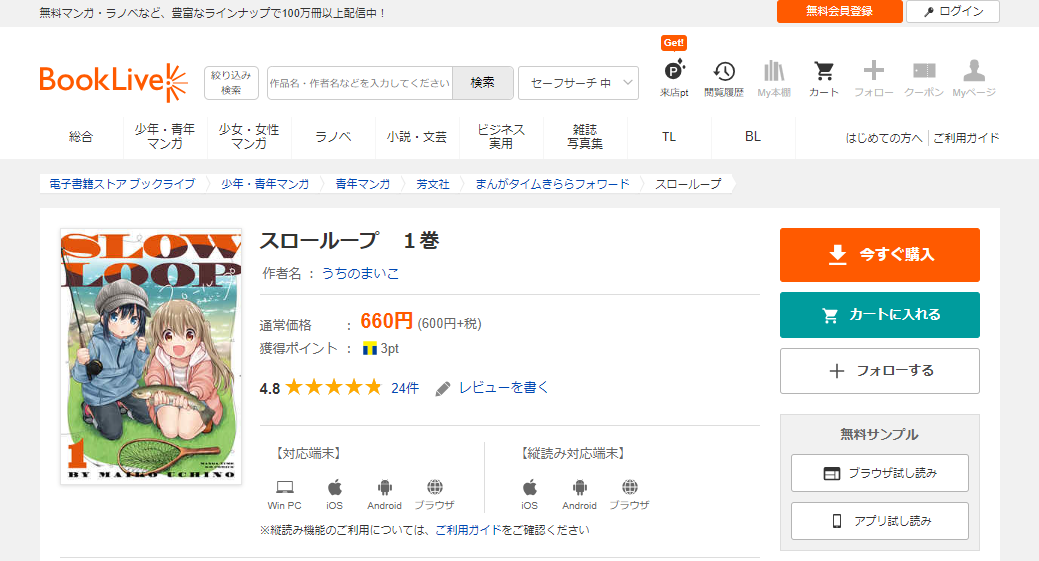1039x561 pixels.
Task: Focus the title and author search field
Action: click(x=360, y=83)
